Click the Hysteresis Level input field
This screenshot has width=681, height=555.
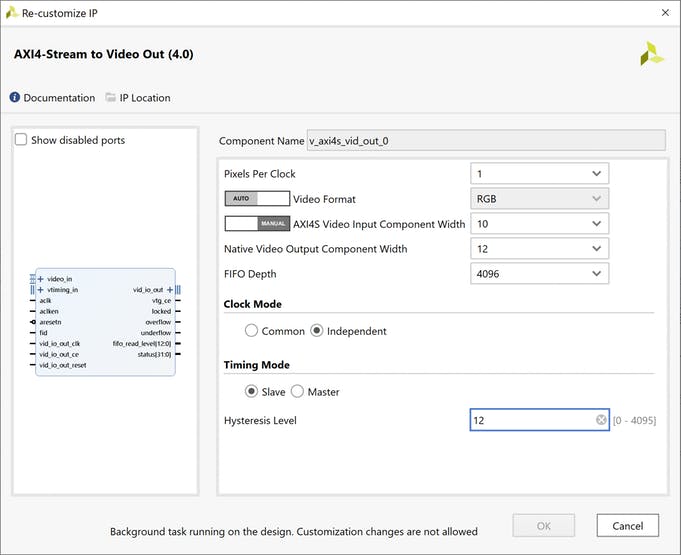click(530, 421)
